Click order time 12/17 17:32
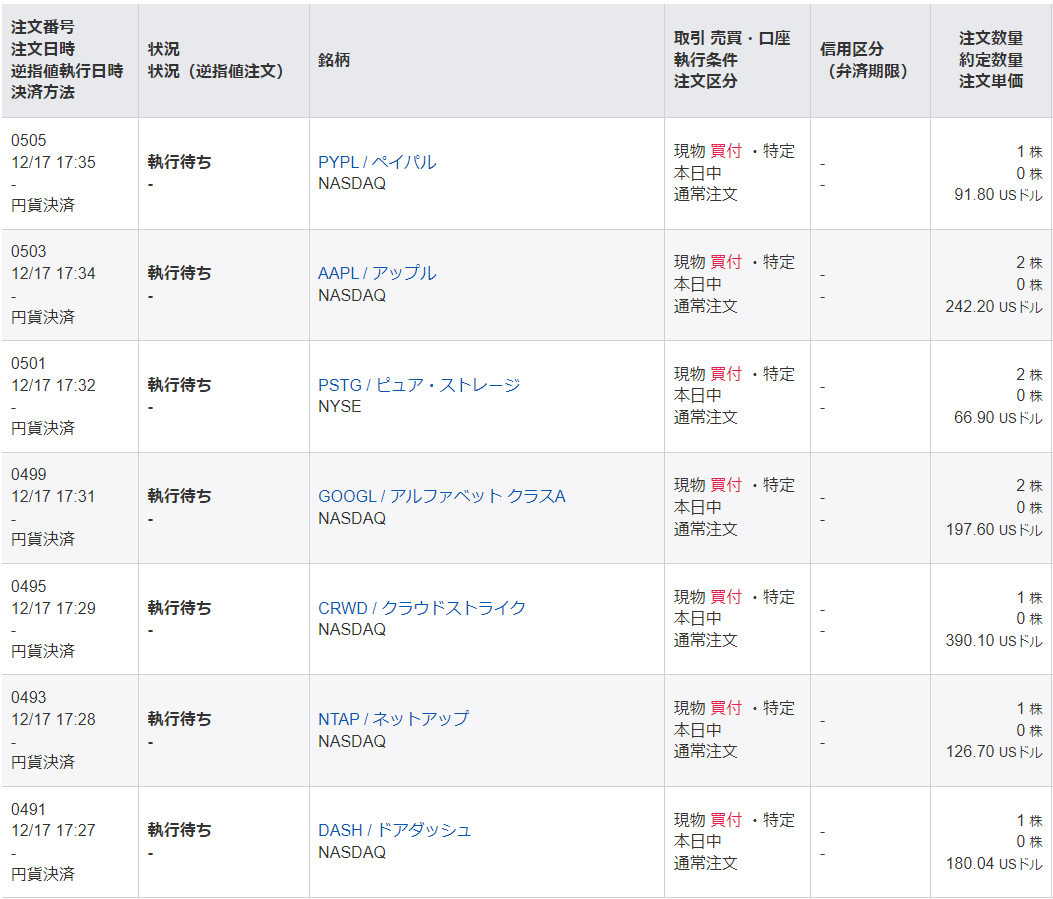 pos(53,385)
